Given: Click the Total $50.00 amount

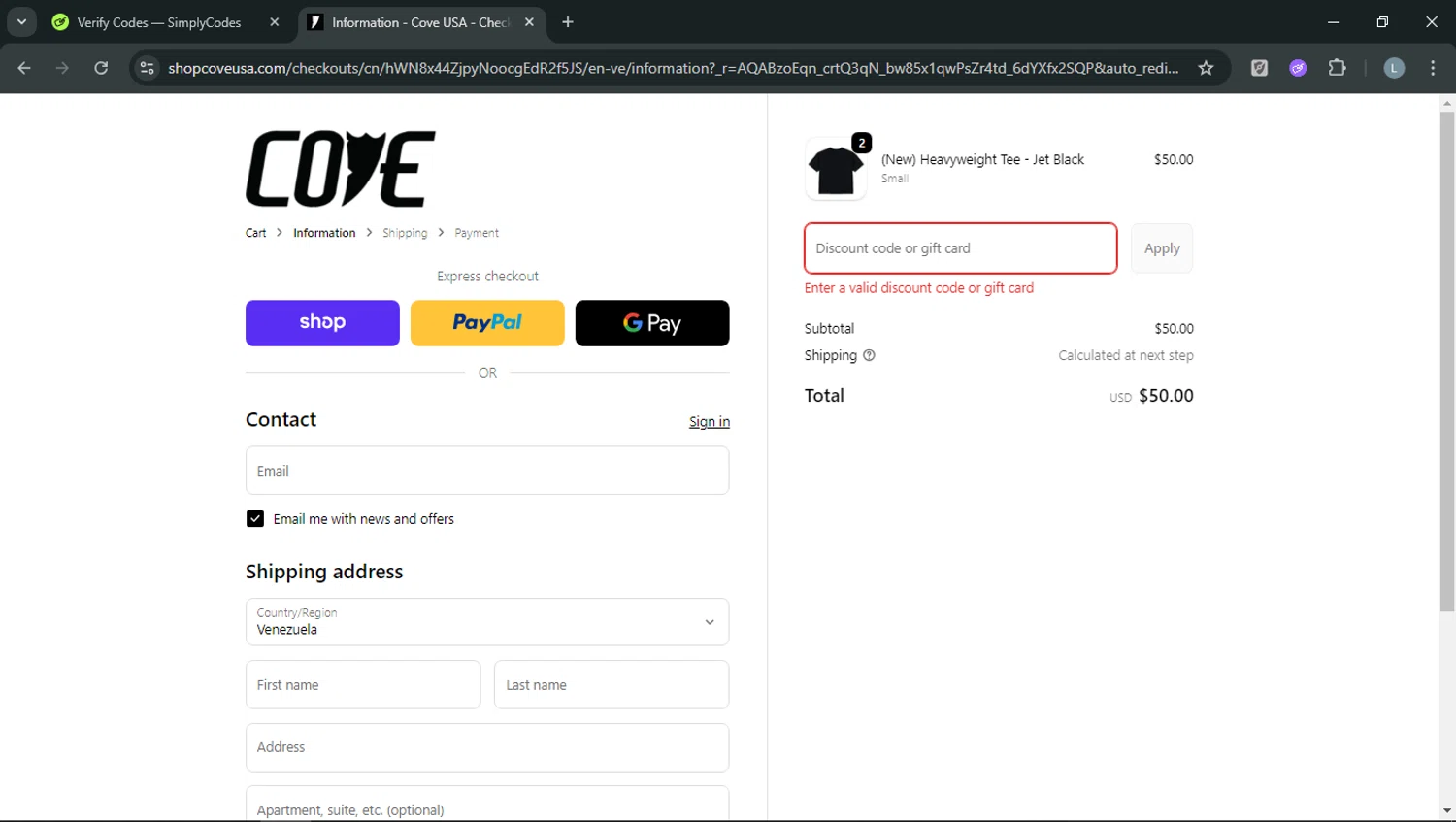Looking at the screenshot, I should tap(1166, 396).
